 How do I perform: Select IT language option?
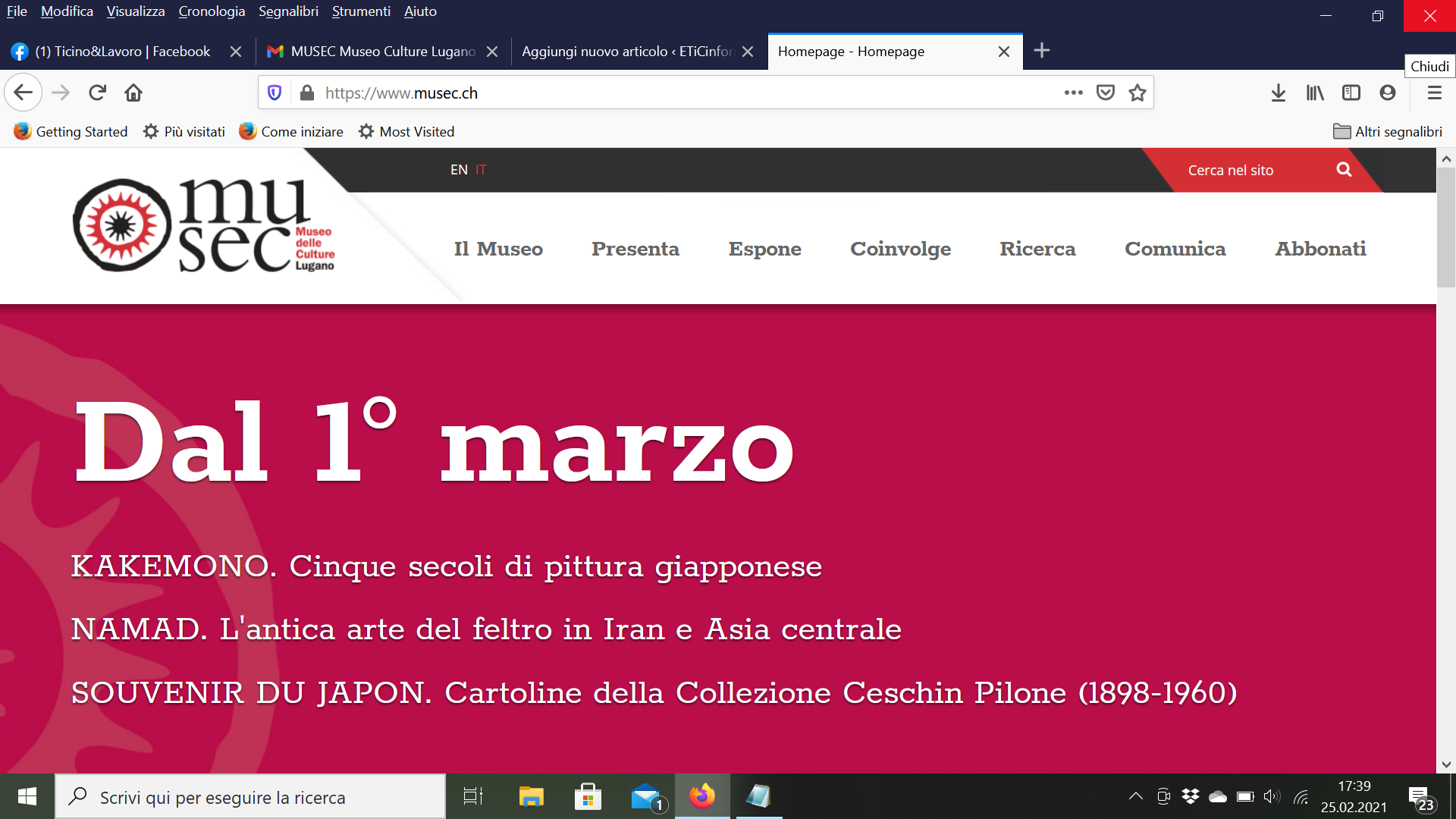coord(481,170)
